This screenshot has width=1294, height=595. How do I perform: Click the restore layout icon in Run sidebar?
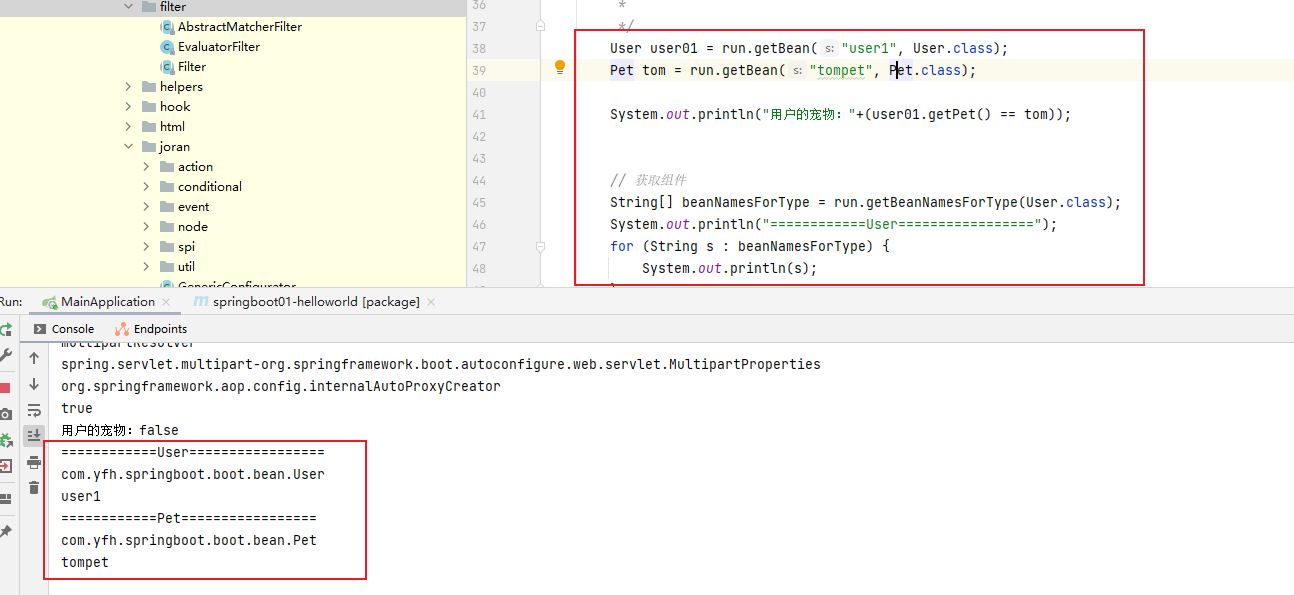5,498
